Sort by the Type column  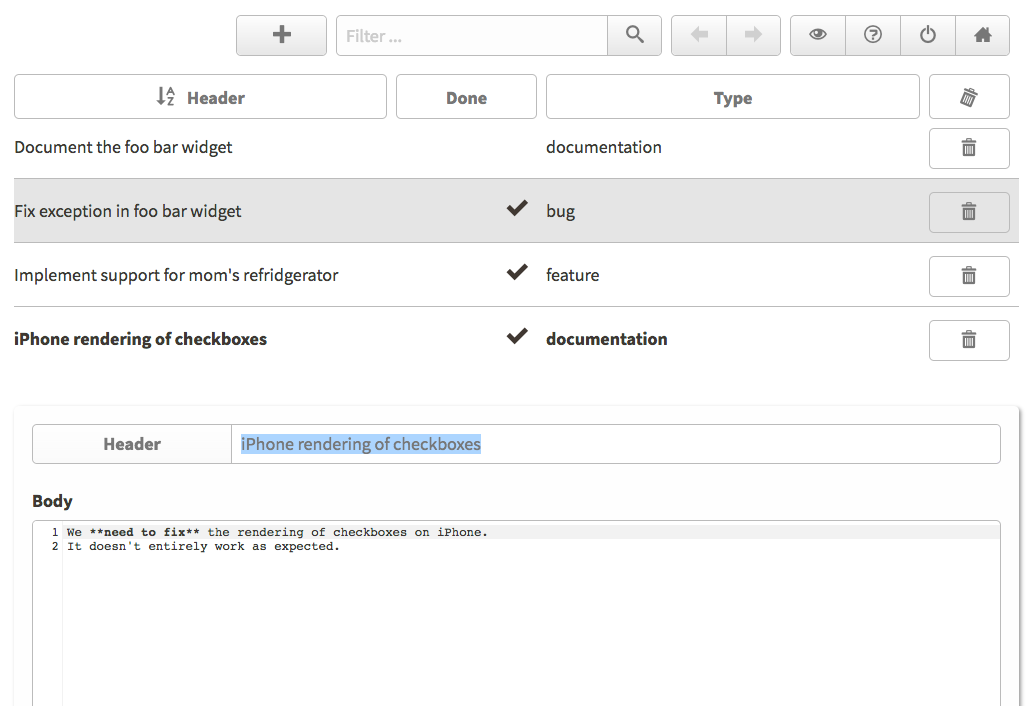pos(732,97)
